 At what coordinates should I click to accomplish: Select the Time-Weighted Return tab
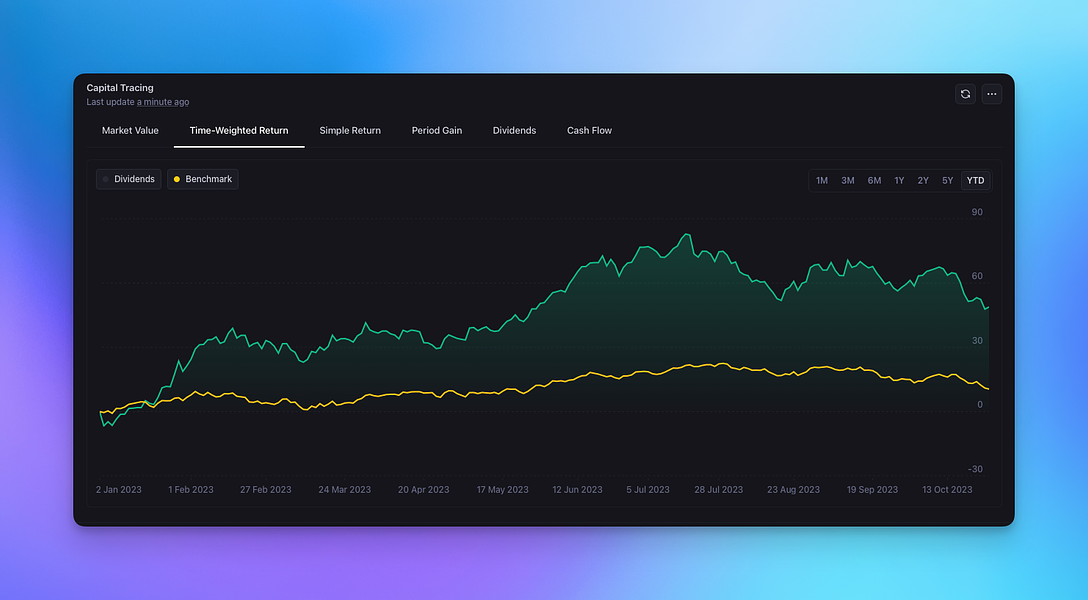(x=239, y=130)
